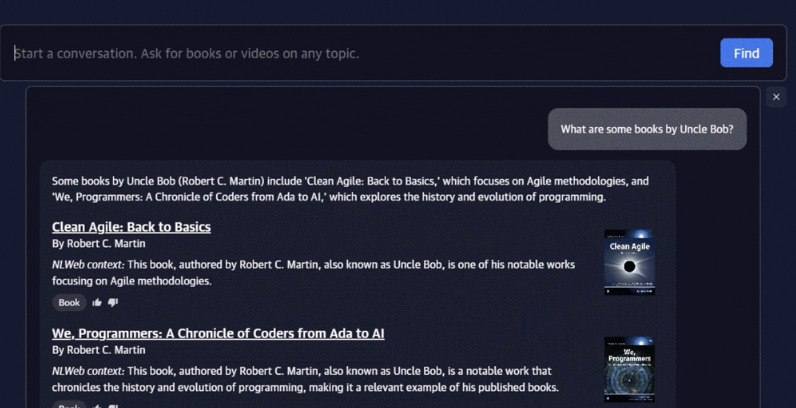View the We, Programmers cover thumbnail
Viewport: 796px width, 408px height.
[629, 369]
